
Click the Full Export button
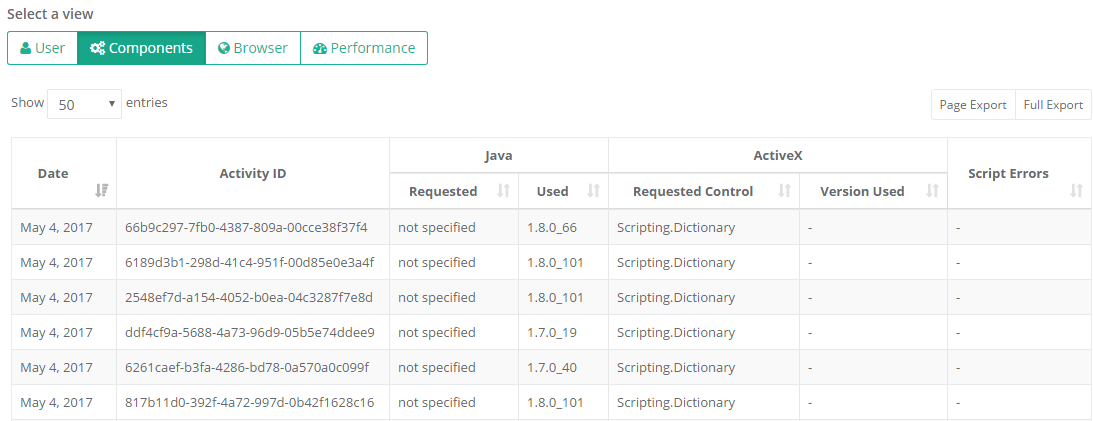1053,105
